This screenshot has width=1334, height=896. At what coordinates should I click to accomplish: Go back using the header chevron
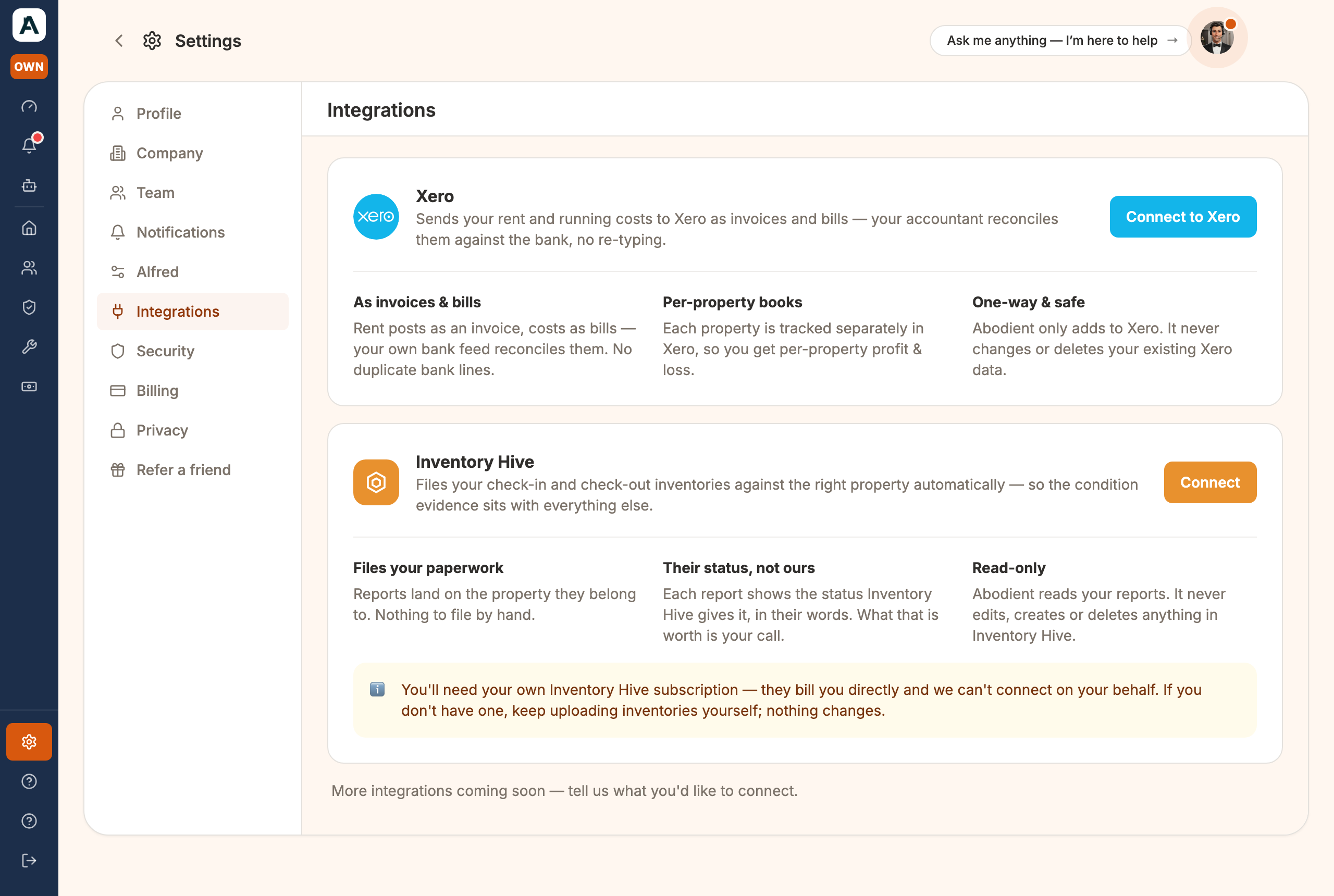coord(119,41)
